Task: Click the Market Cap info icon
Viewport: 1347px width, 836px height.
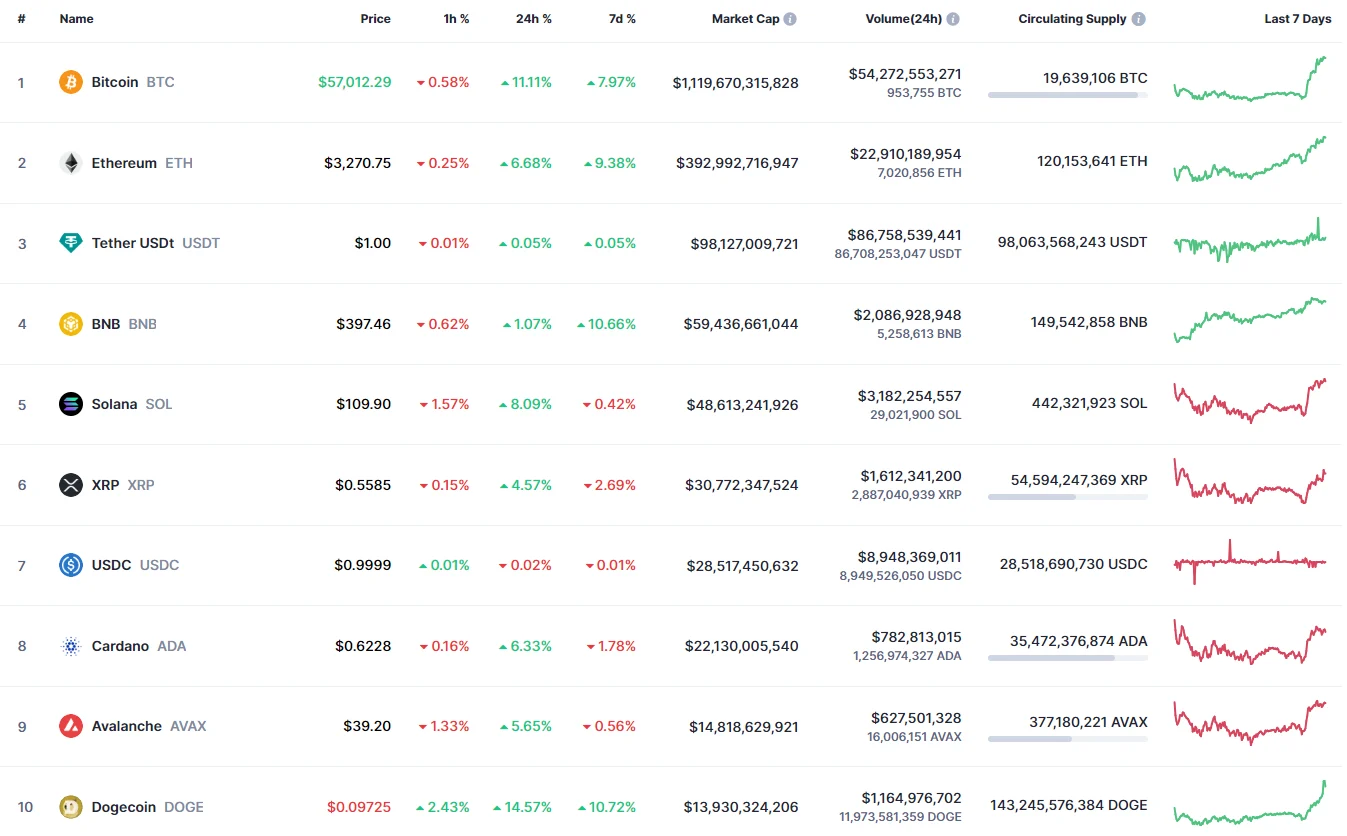Action: click(x=790, y=19)
